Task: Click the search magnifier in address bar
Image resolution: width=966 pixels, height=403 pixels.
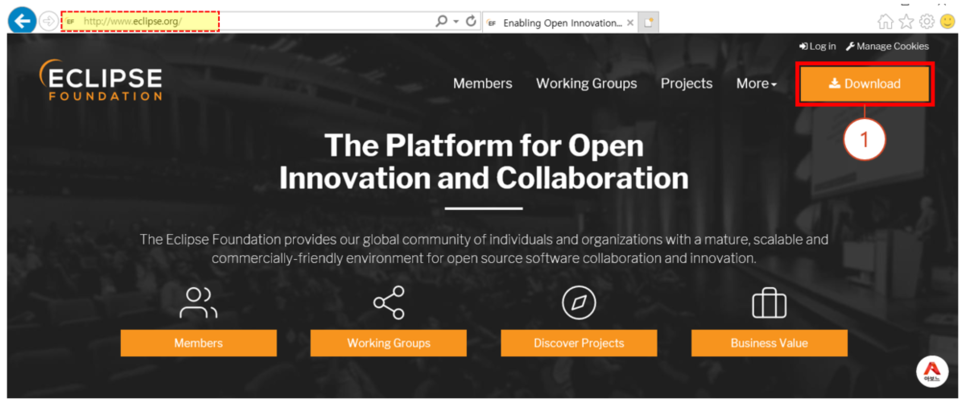Action: (x=441, y=22)
